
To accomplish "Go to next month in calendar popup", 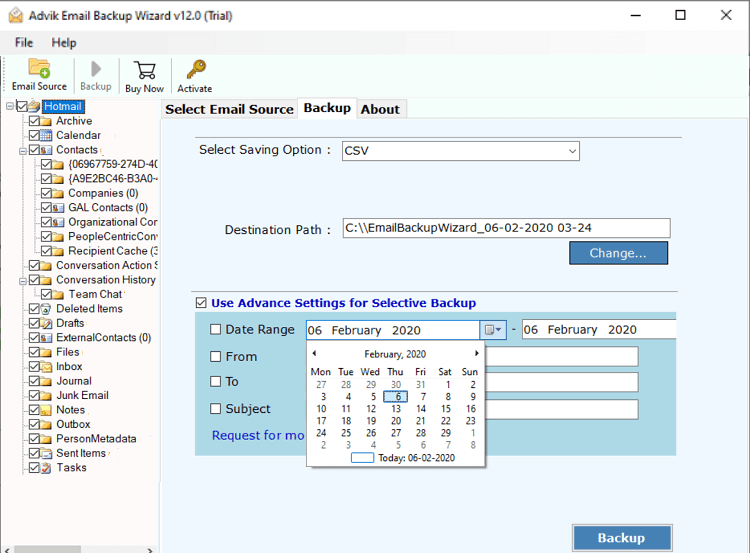I will (x=476, y=354).
